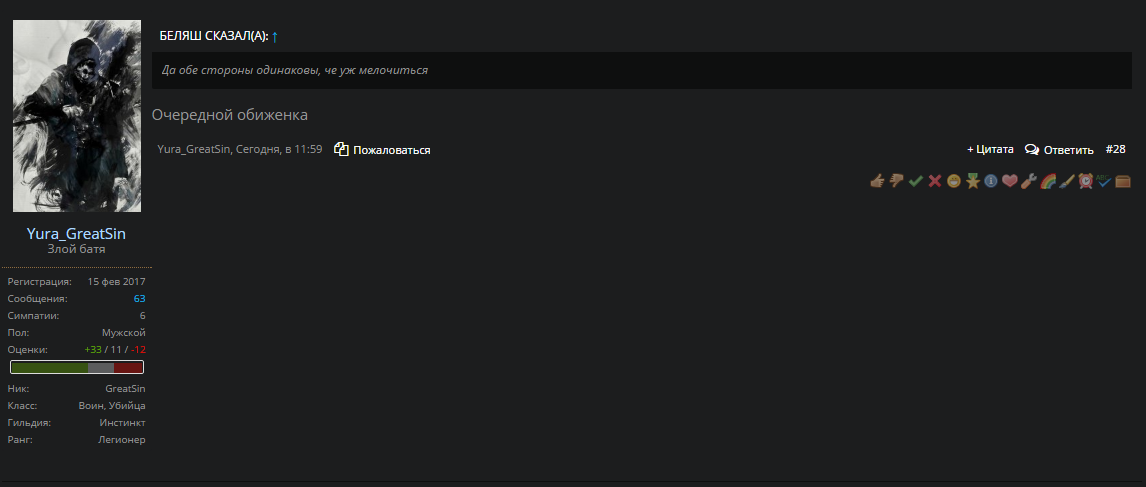The width and height of the screenshot is (1146, 487).
Task: Click the wrench rating icon
Action: pyautogui.click(x=1028, y=181)
